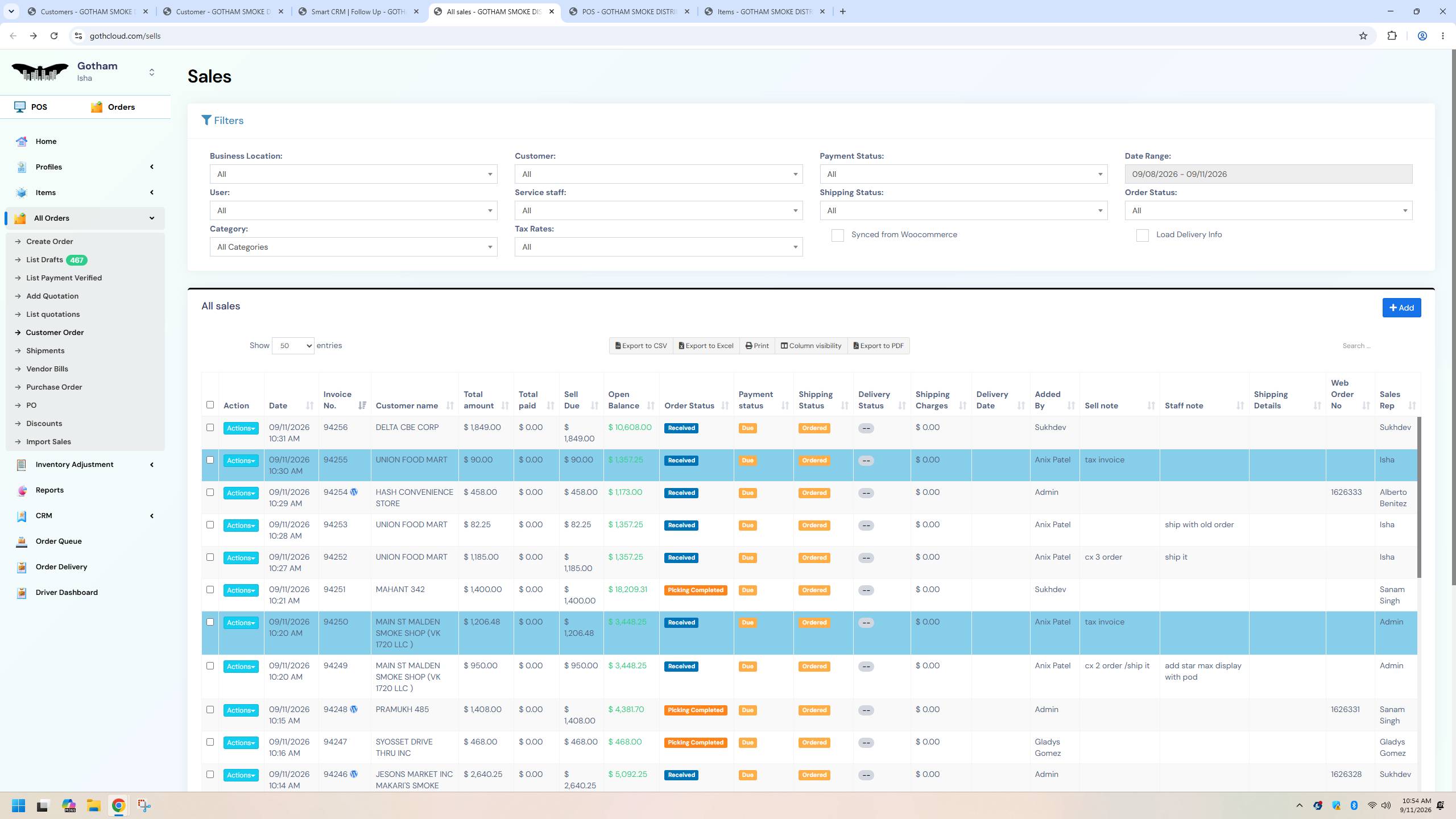Screen dimensions: 1456x819
Task: Click the Export to Excel button
Action: [x=706, y=346]
